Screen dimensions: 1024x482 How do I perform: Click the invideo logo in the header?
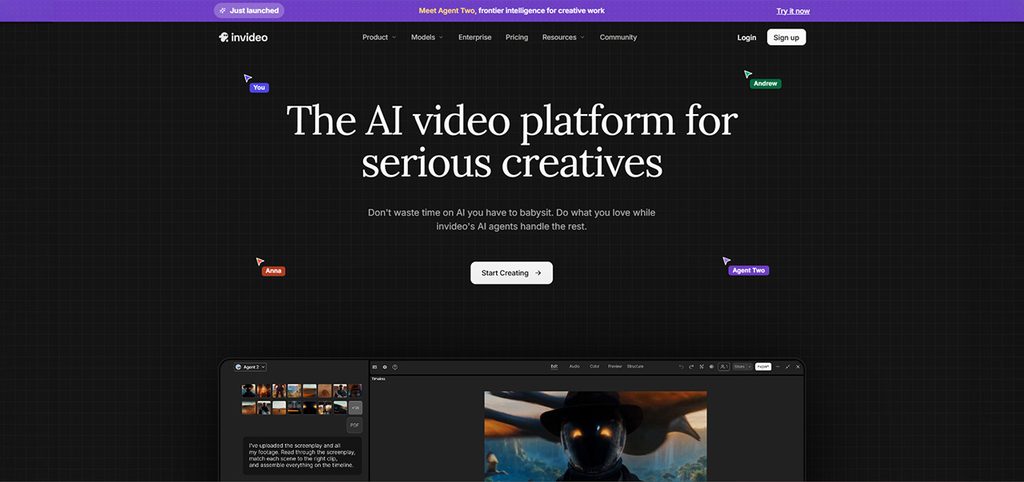243,37
